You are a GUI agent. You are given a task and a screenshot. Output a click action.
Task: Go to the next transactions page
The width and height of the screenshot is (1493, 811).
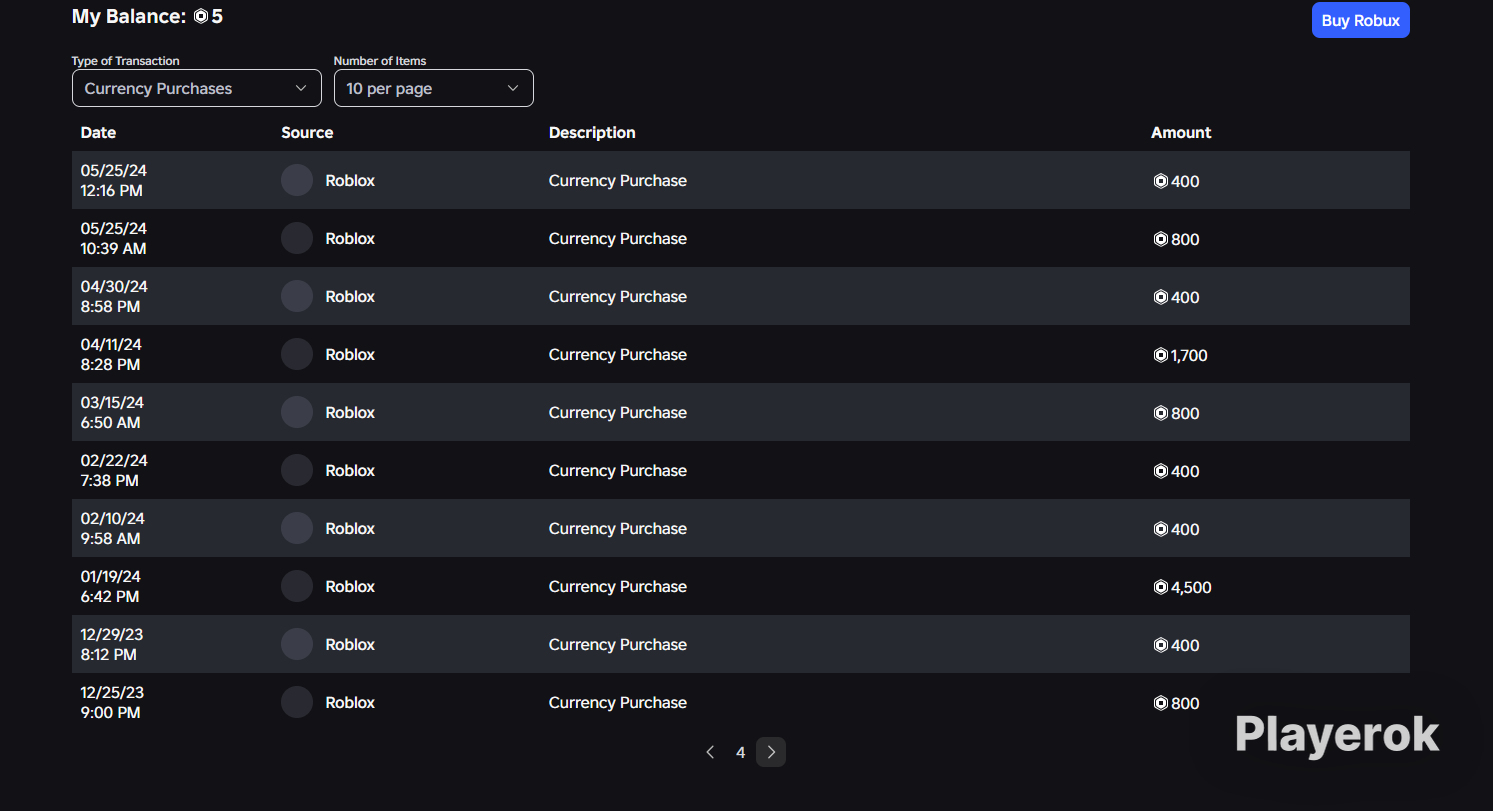click(771, 752)
